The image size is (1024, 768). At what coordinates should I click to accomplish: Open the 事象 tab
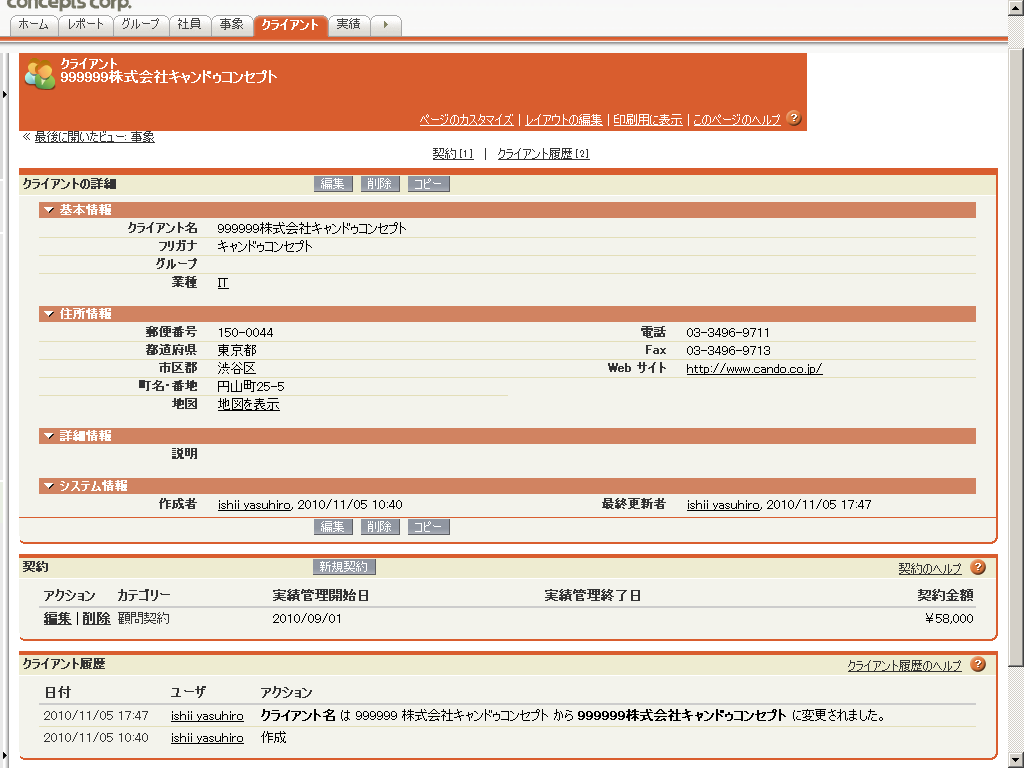point(232,25)
